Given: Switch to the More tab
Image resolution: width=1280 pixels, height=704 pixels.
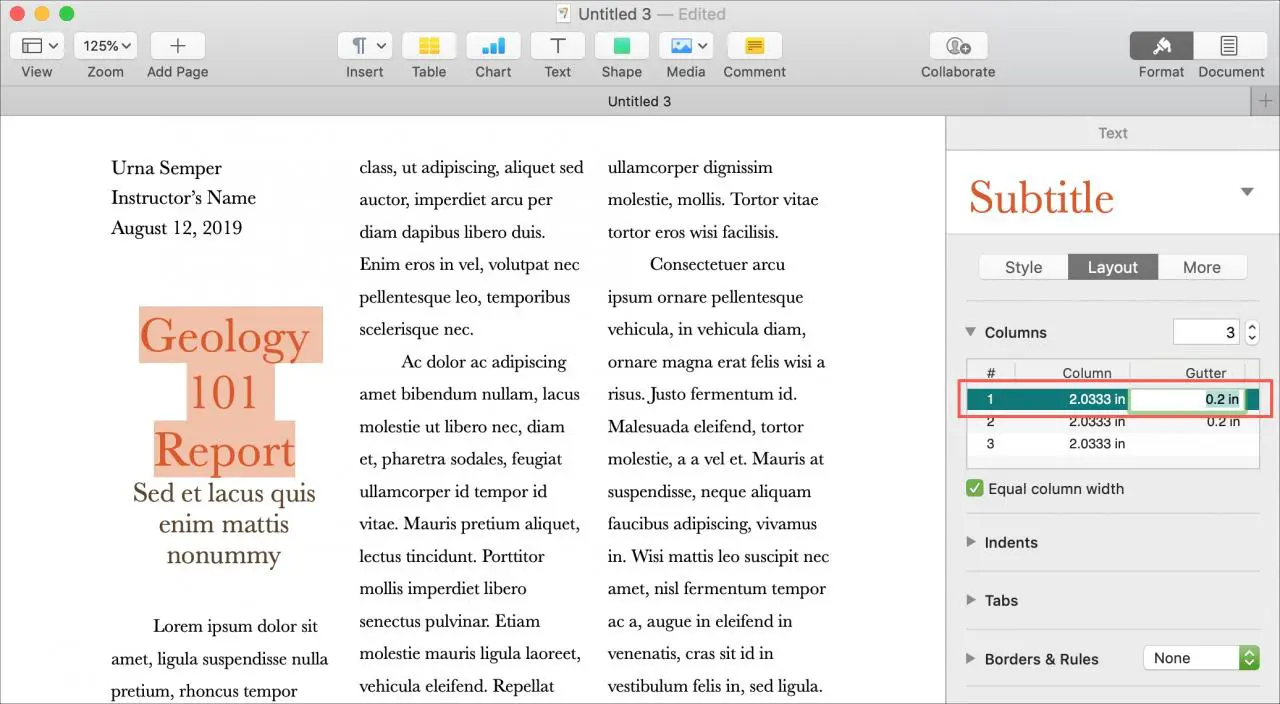Looking at the screenshot, I should tap(1201, 267).
